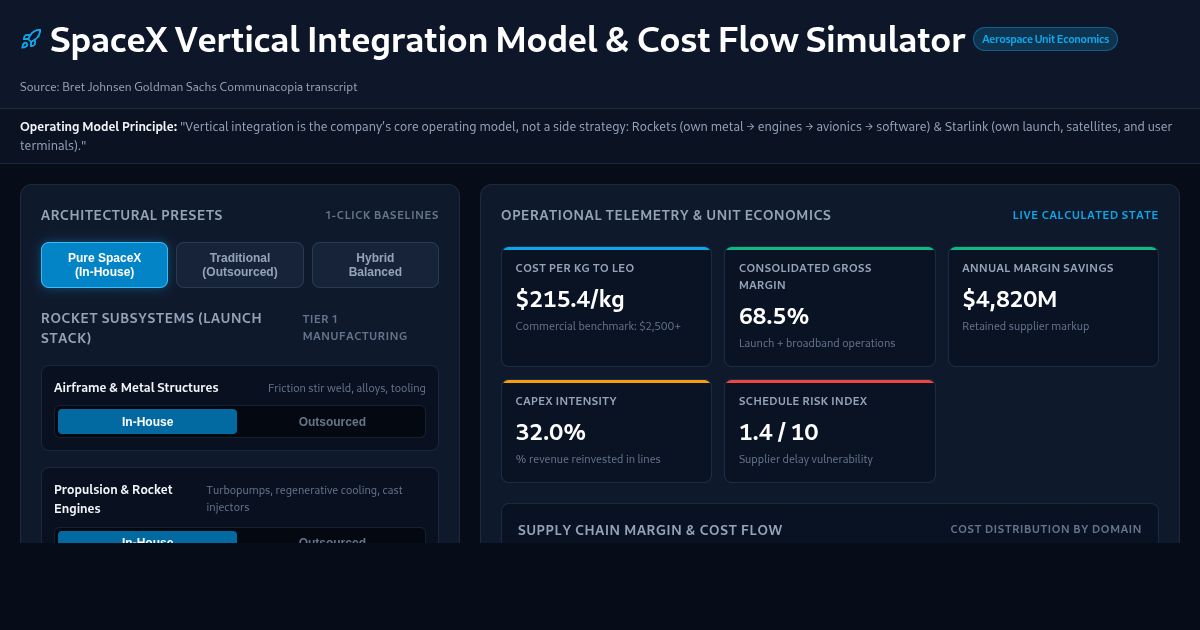This screenshot has width=1200, height=630.
Task: Click the Annual Margin Savings card
Action: point(1053,307)
